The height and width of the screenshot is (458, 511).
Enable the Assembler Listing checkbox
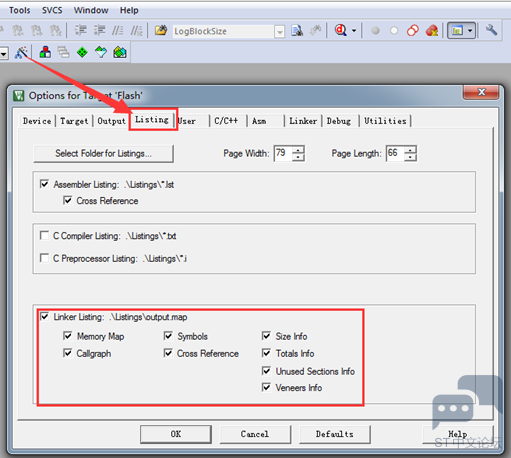(44, 184)
